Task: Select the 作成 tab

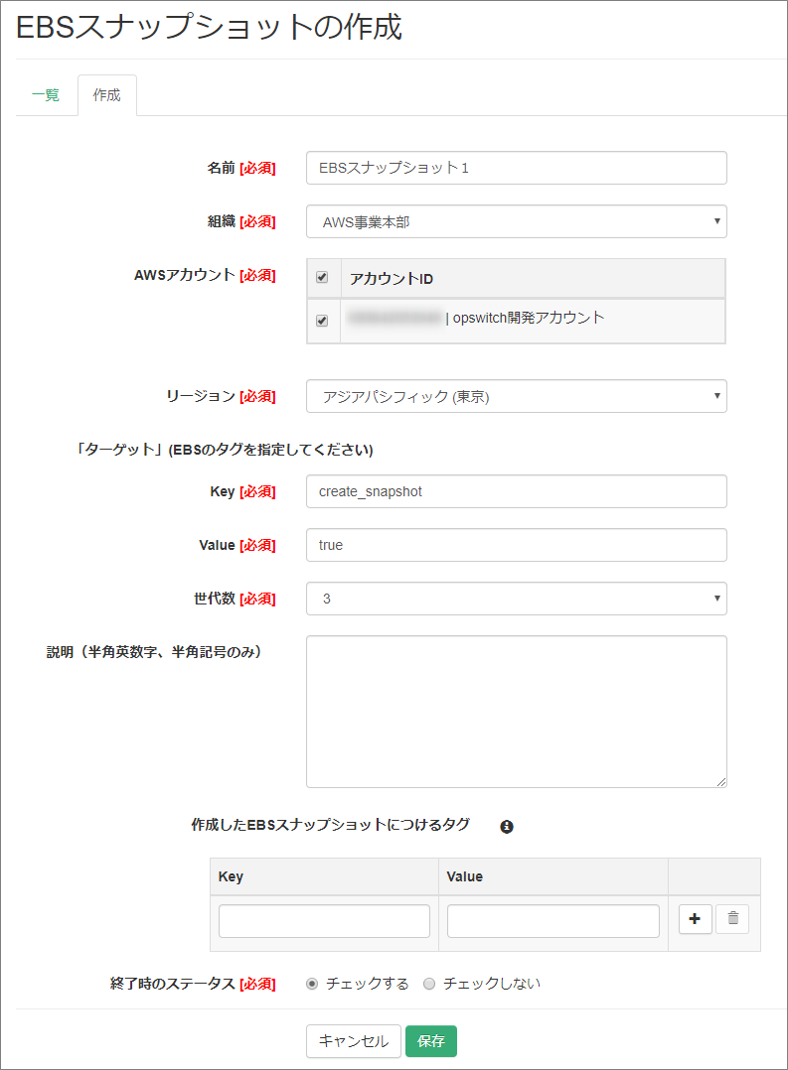Action: [107, 96]
